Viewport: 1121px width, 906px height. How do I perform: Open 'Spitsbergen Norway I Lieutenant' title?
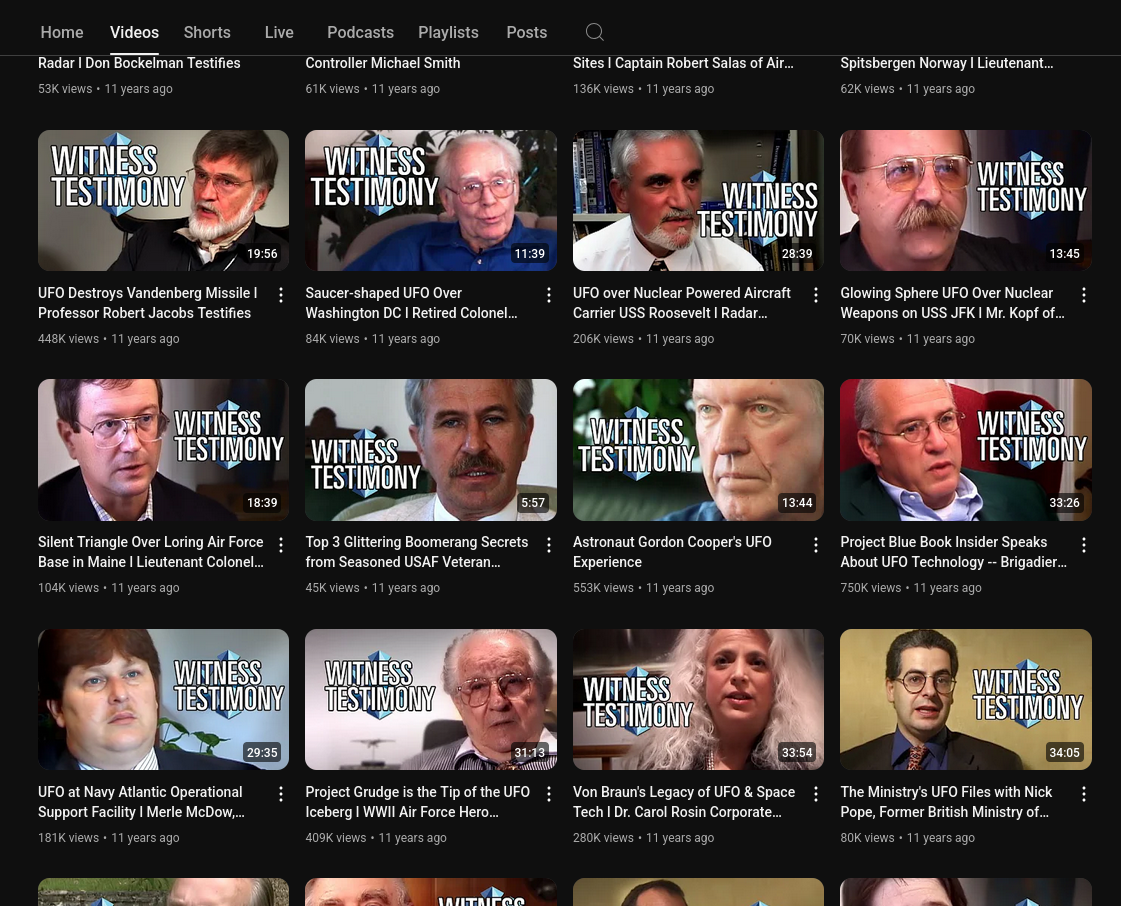947,63
